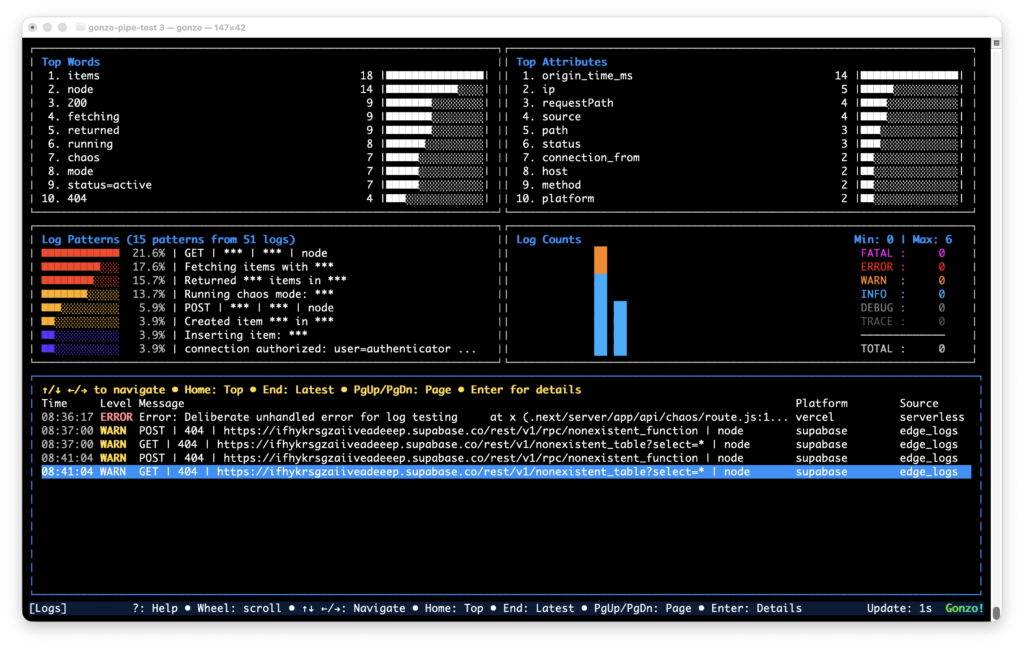Expand details for the highlighted 08:41:04 log entry
The height and width of the screenshot is (649, 1024).
(400, 471)
